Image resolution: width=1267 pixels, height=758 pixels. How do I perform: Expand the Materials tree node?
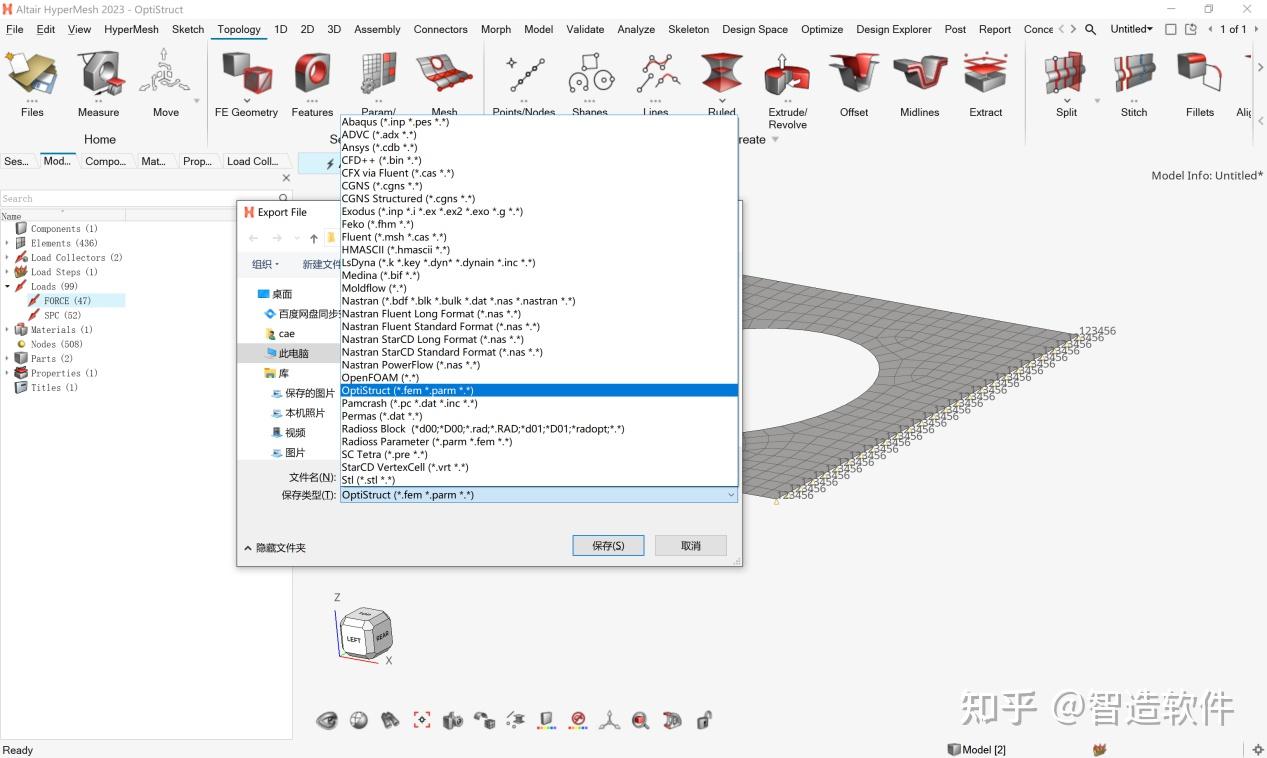click(8, 329)
